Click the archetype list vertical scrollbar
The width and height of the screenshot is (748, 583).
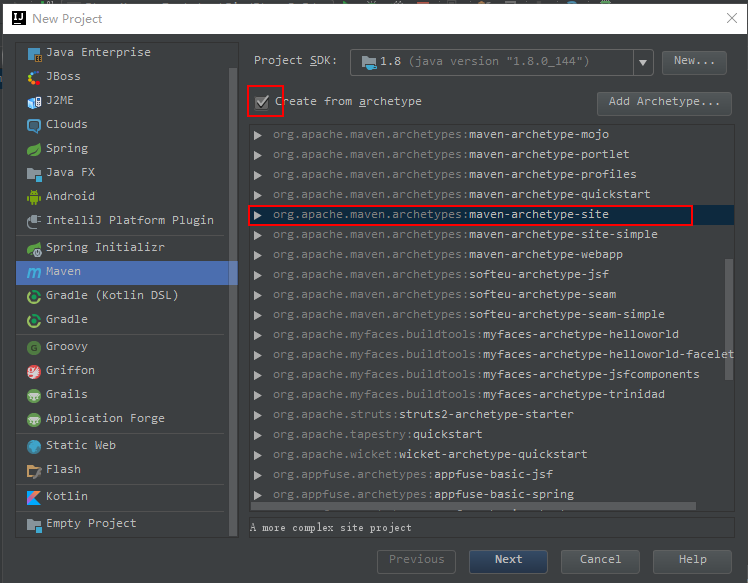click(728, 319)
